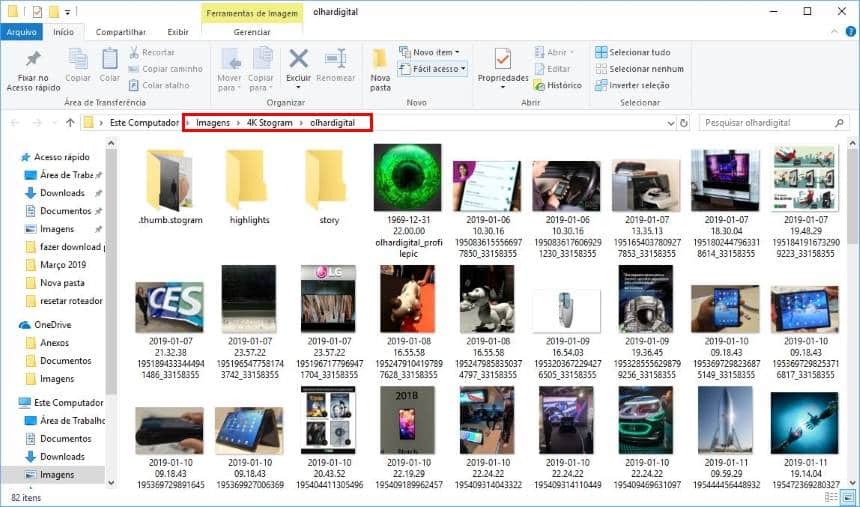This screenshot has width=860, height=507.
Task: Expand the Novo item dropdown
Action: pyautogui.click(x=430, y=52)
